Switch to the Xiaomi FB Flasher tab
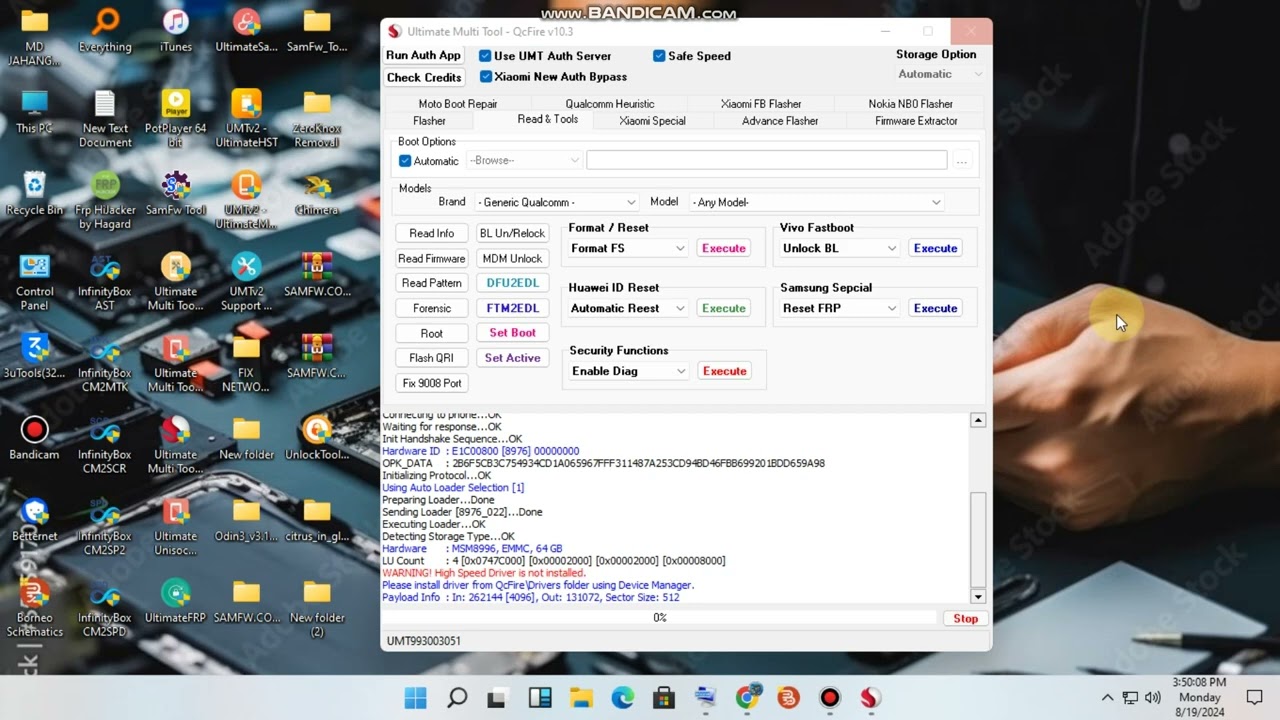 click(x=761, y=104)
